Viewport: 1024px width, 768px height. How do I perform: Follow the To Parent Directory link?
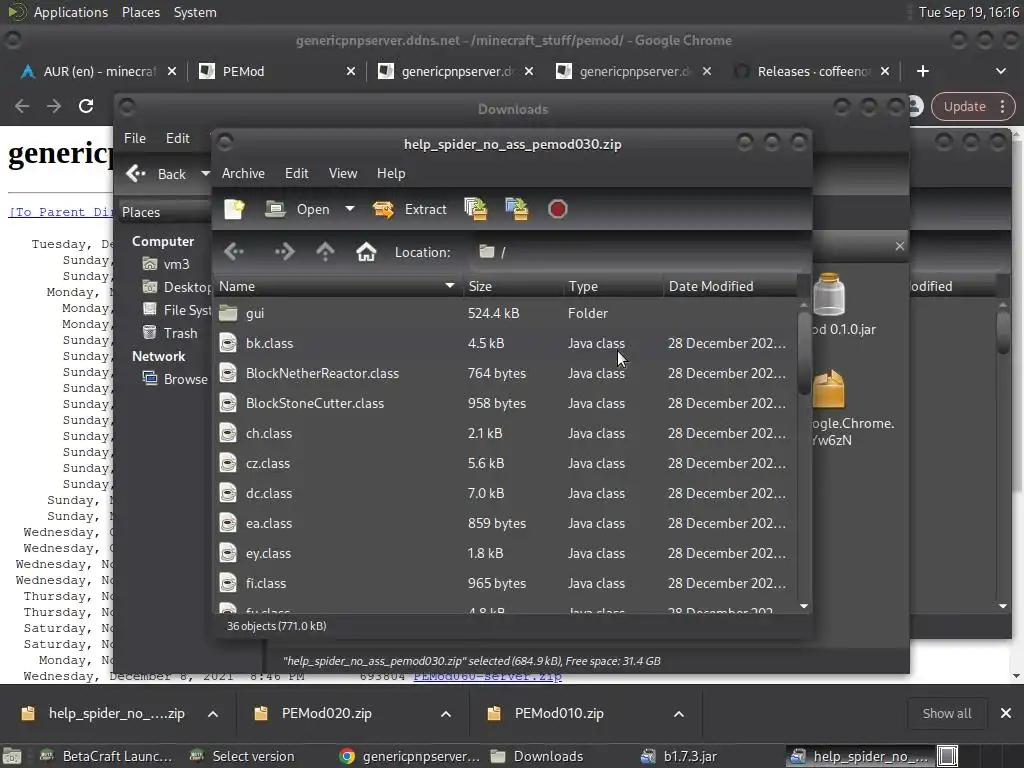tap(61, 212)
